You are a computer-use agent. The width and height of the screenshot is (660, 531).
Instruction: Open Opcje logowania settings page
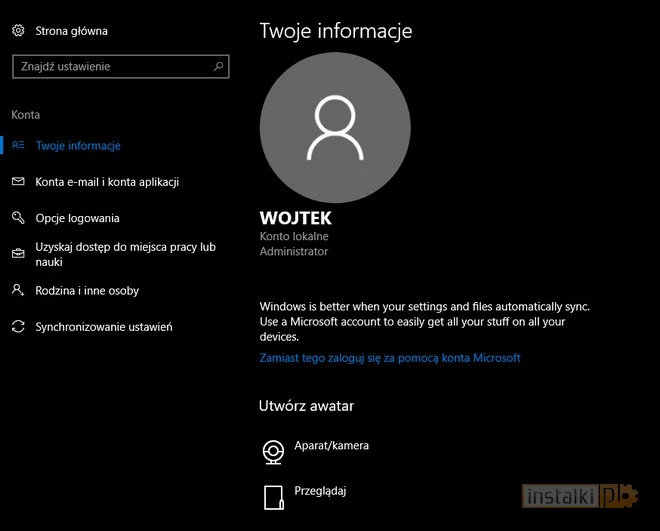click(77, 218)
